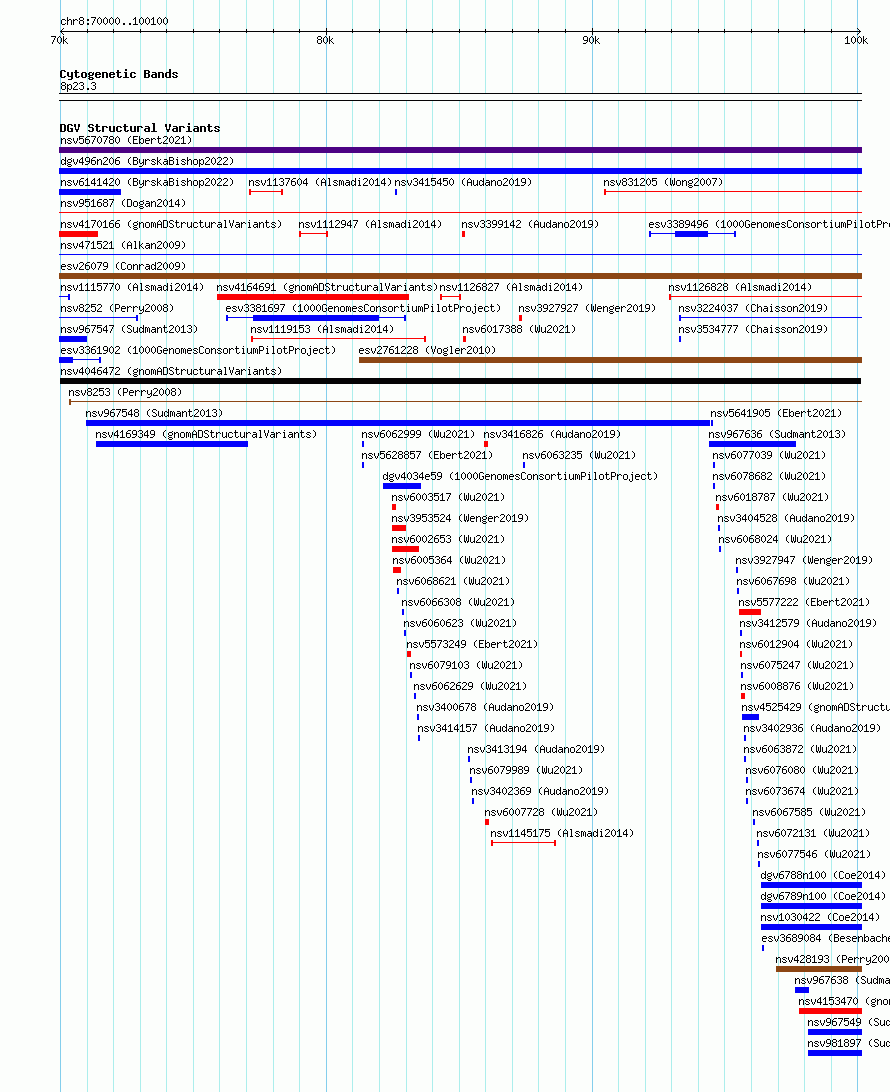Select nsv3953524 (Wenger2019) label
Viewport: 890px width, 1092px height.
(460, 518)
